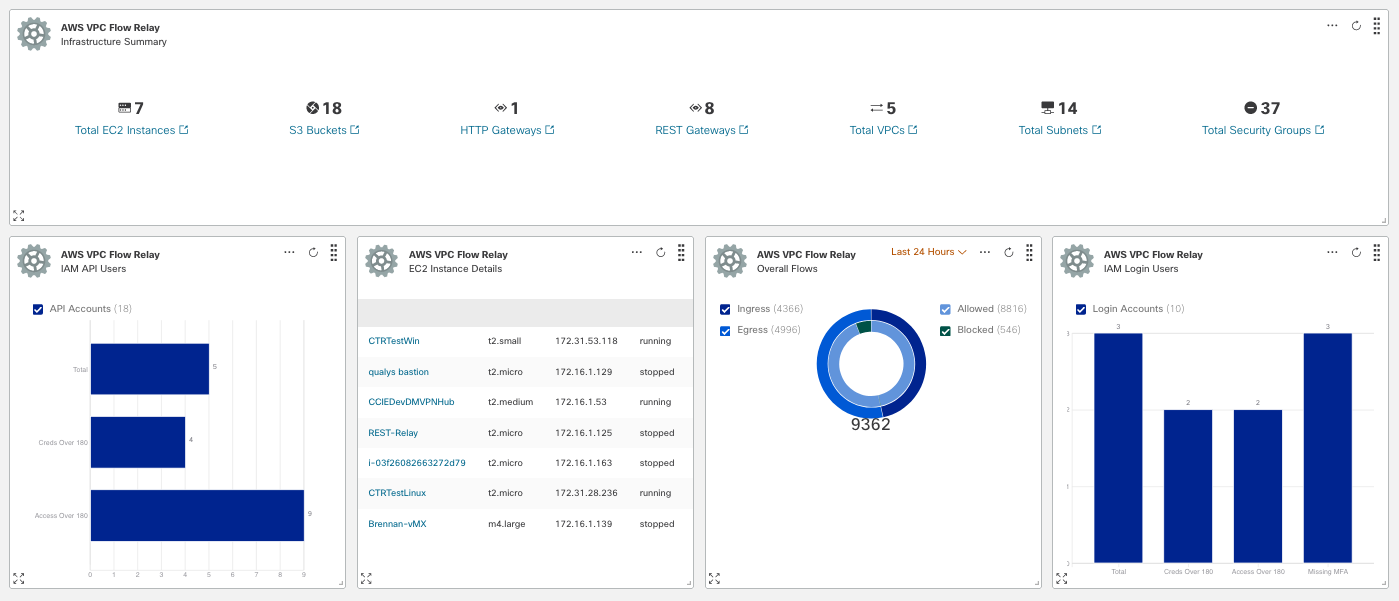The width and height of the screenshot is (1399, 601).
Task: Click the CTRTestWin instance link
Action: 394,341
